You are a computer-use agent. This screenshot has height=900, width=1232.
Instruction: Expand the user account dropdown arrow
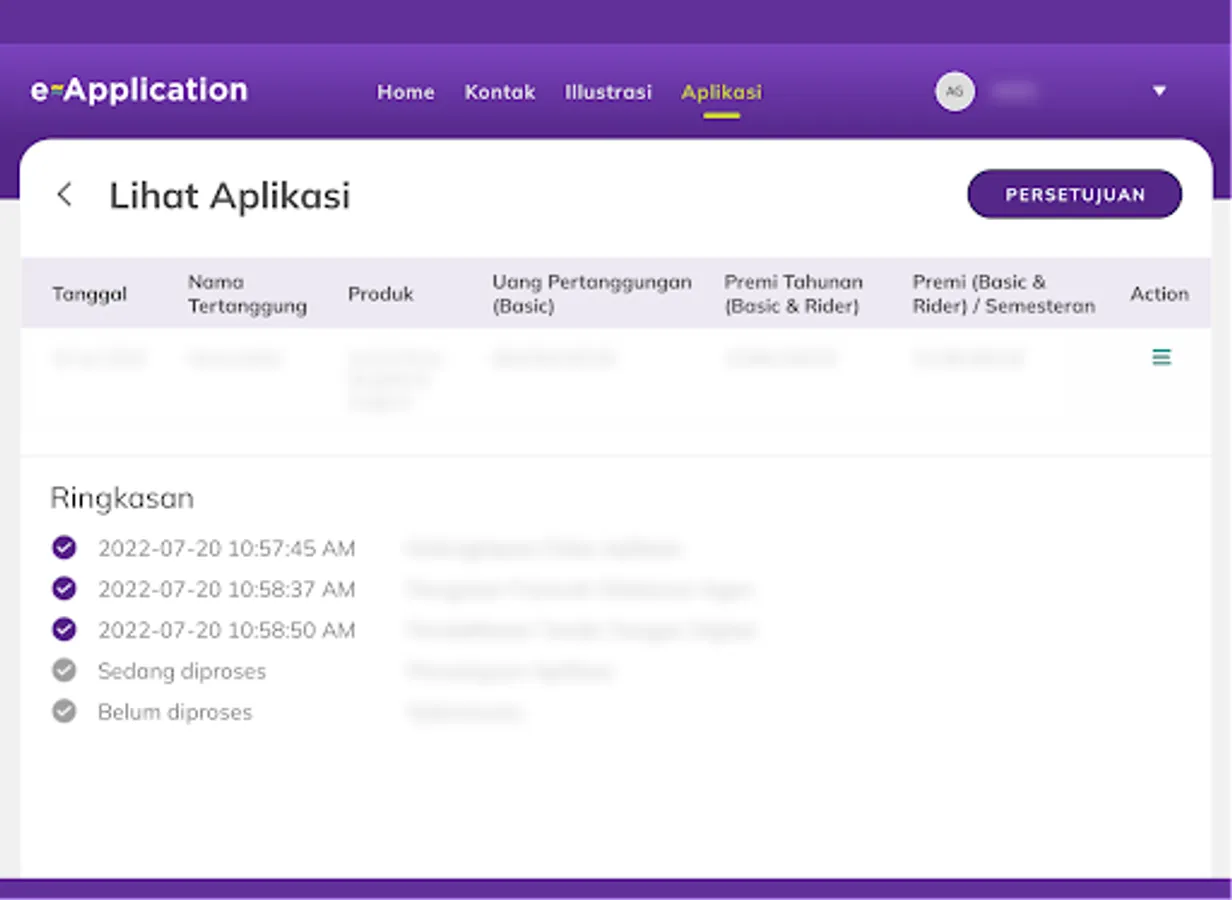[1159, 92]
